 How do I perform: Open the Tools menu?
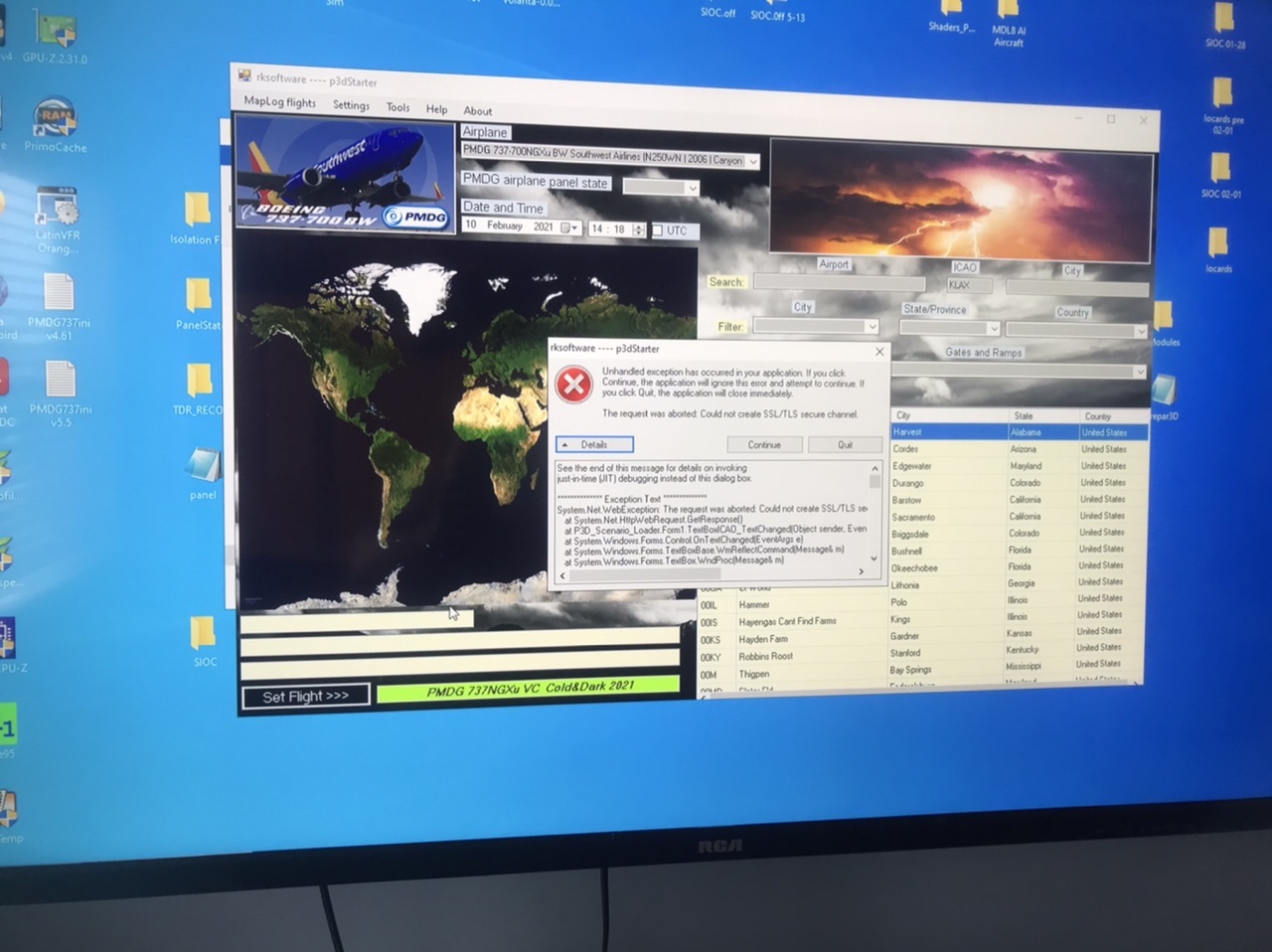[x=397, y=107]
